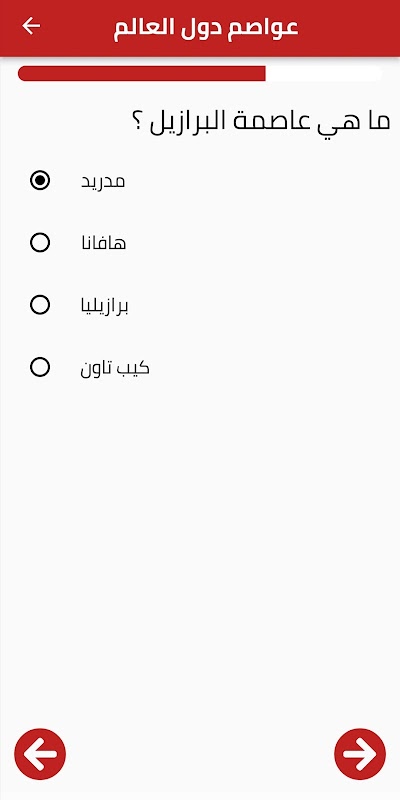This screenshot has height=800, width=400.
Task: Click the filled red part of the progress bar
Action: coord(141,73)
